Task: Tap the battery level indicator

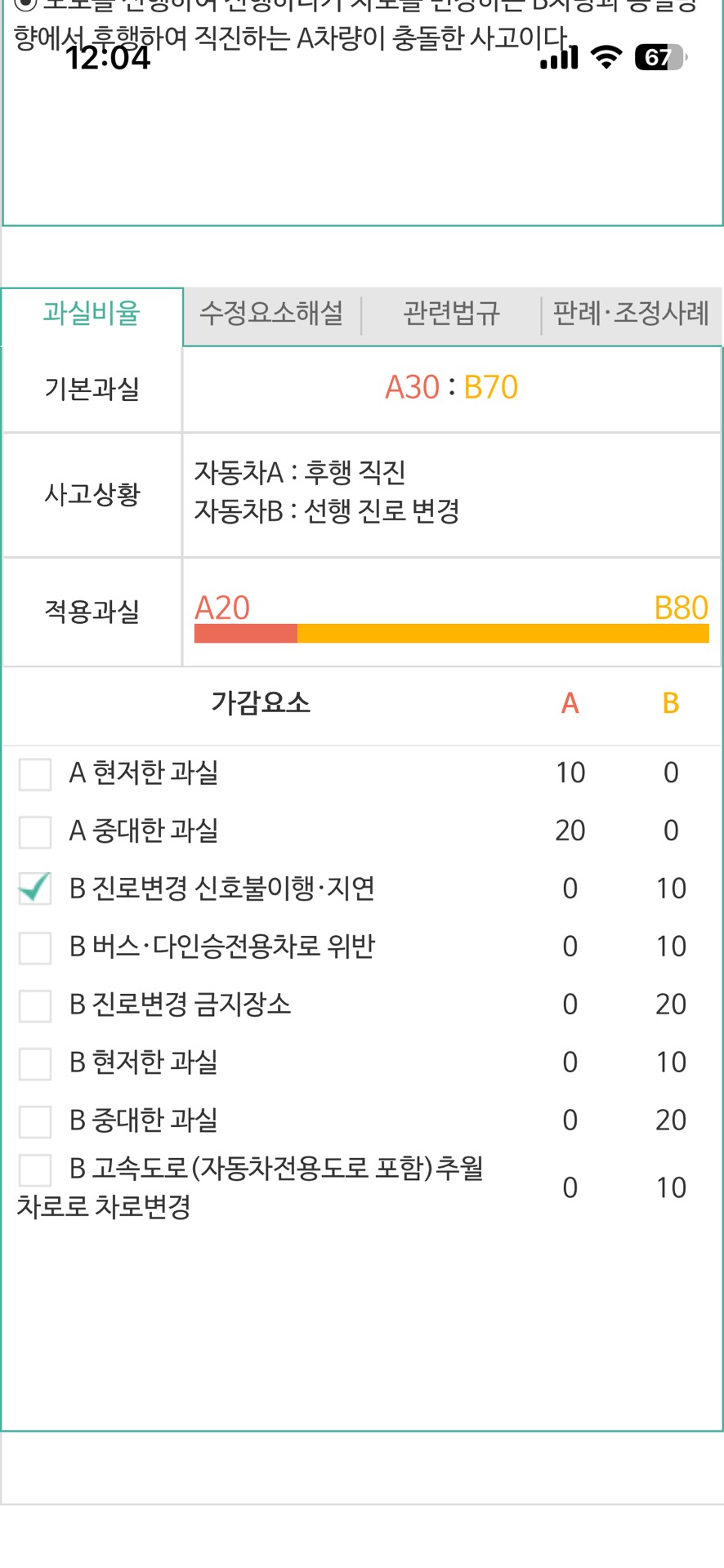Action: (x=660, y=57)
